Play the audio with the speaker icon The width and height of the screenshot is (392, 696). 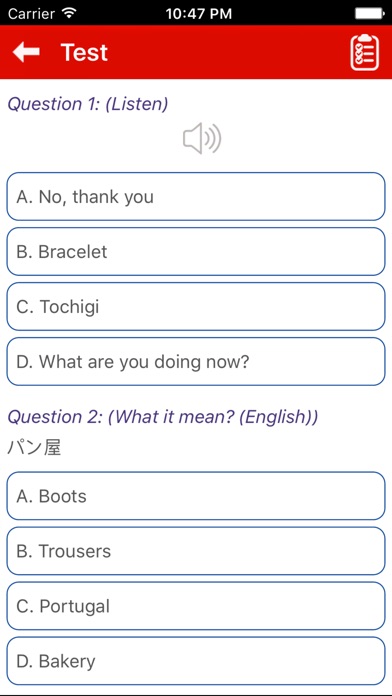pos(202,138)
